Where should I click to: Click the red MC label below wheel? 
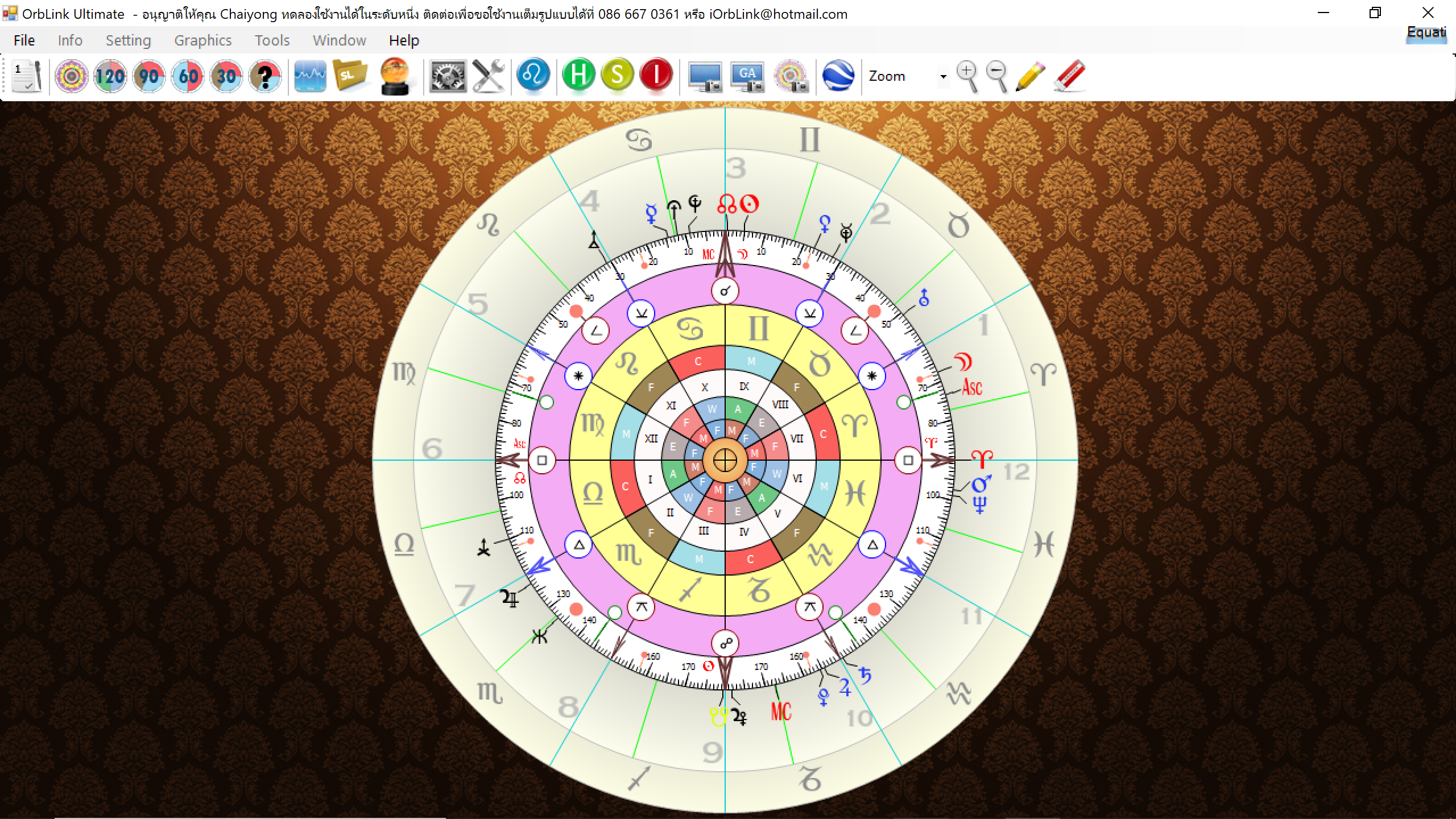coord(781,711)
